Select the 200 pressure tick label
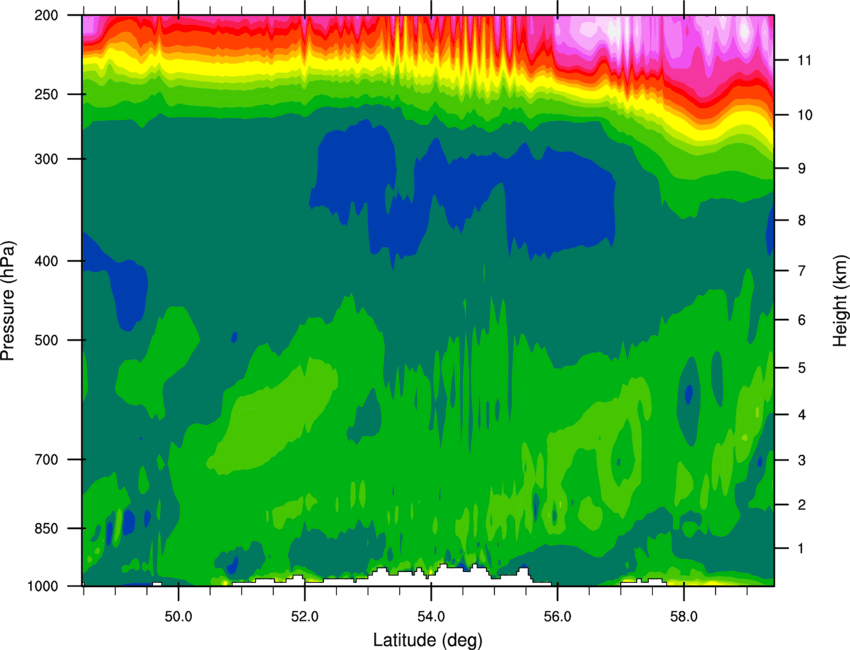 (x=46, y=15)
